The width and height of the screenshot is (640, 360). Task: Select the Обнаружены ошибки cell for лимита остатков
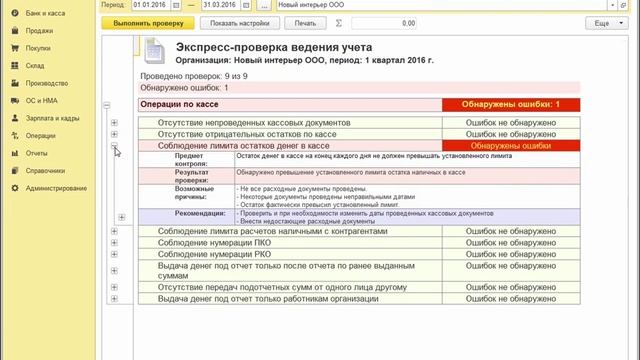tap(511, 146)
